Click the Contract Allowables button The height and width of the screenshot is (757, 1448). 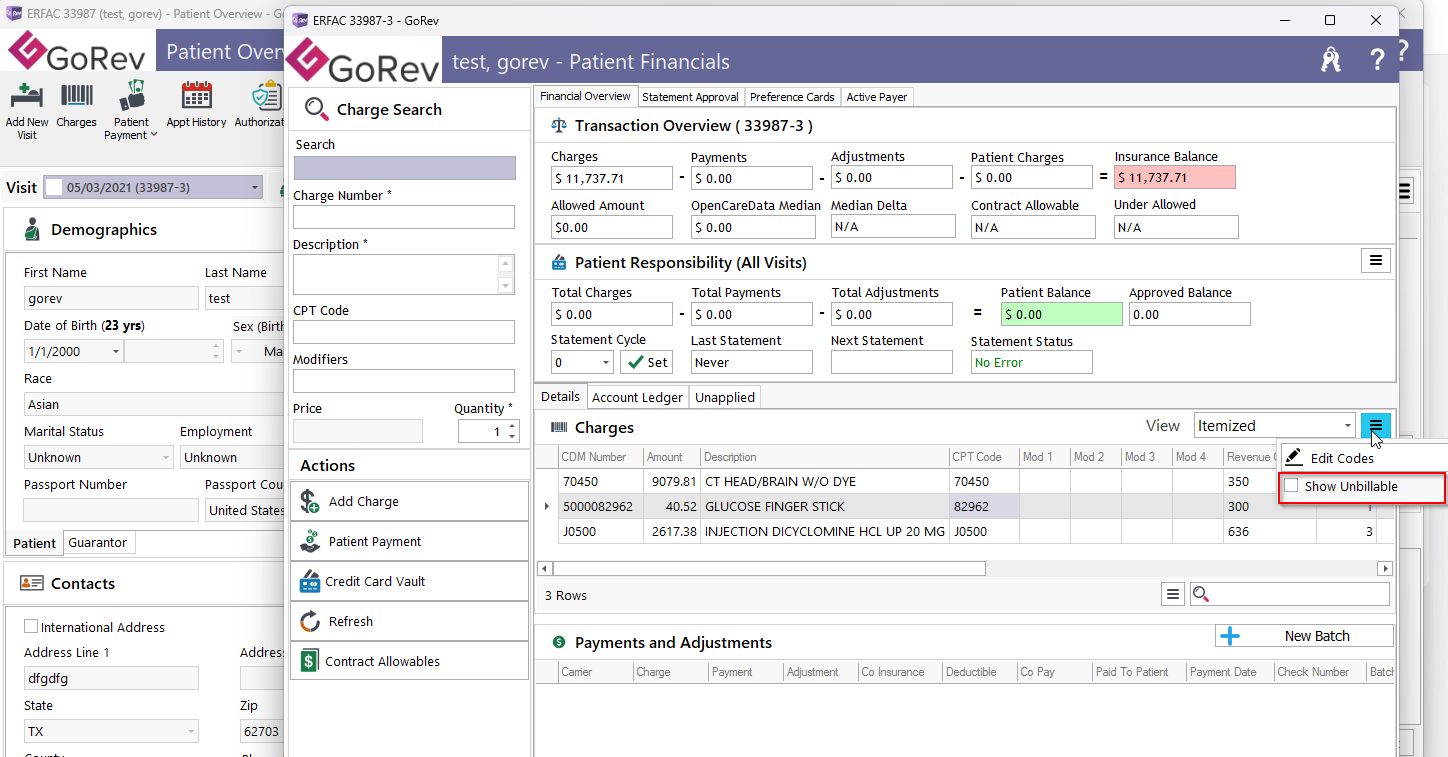click(x=409, y=661)
